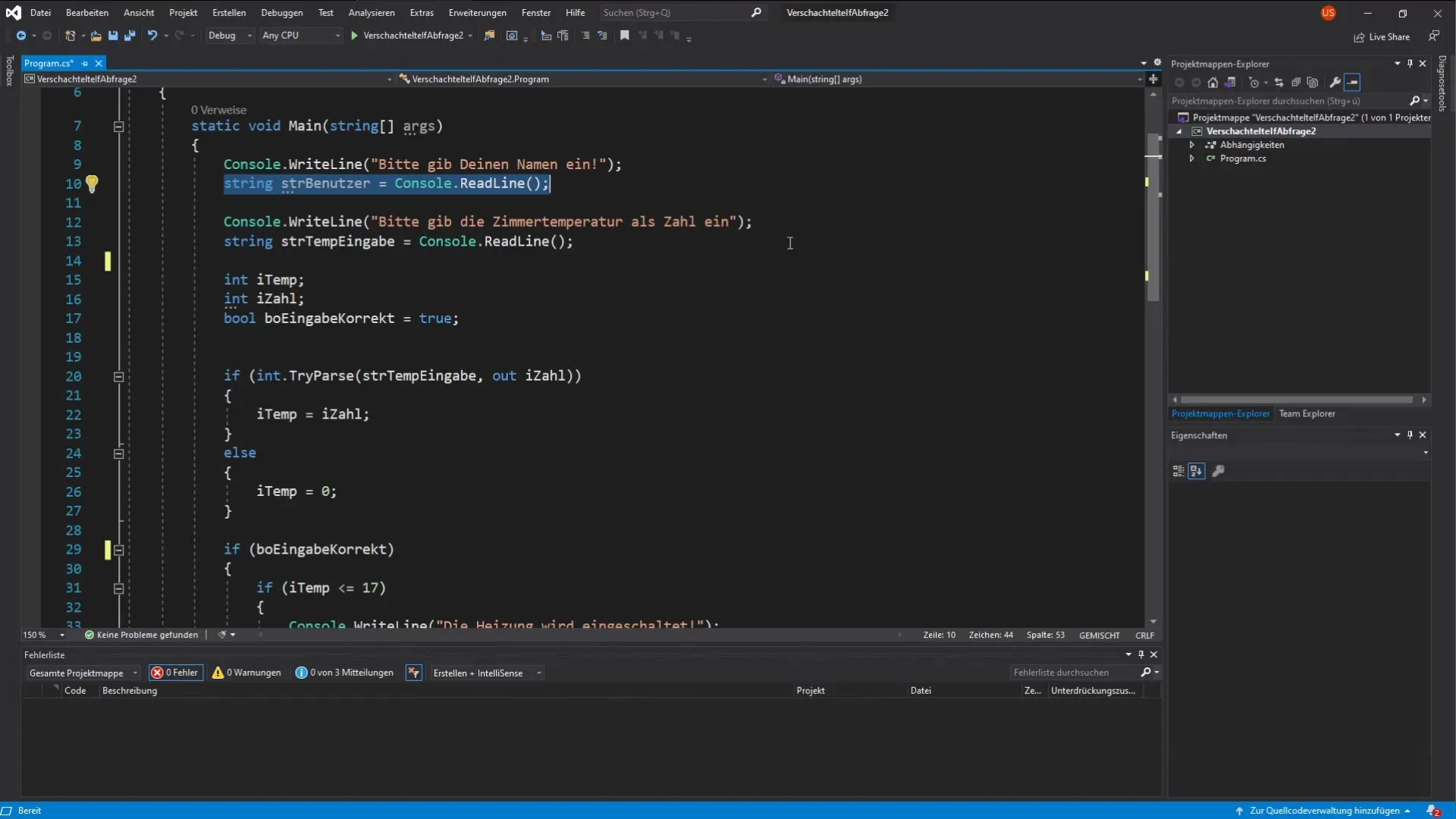Toggle the 0 Warnungen filter button
Viewport: 1456px width, 819px height.
(247, 673)
